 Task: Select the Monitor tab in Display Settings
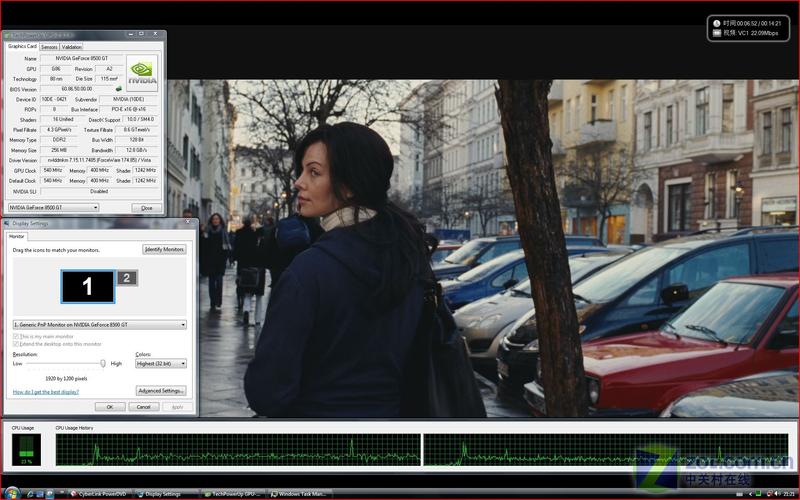pyautogui.click(x=16, y=236)
